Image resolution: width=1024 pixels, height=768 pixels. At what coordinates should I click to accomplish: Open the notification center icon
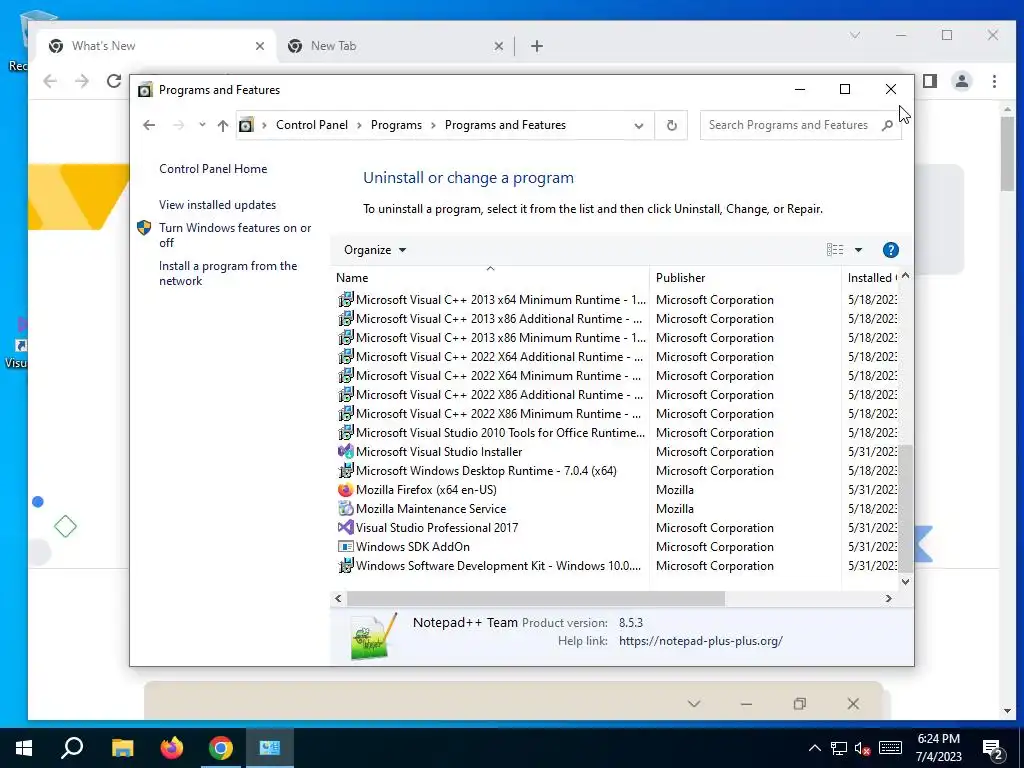click(993, 749)
